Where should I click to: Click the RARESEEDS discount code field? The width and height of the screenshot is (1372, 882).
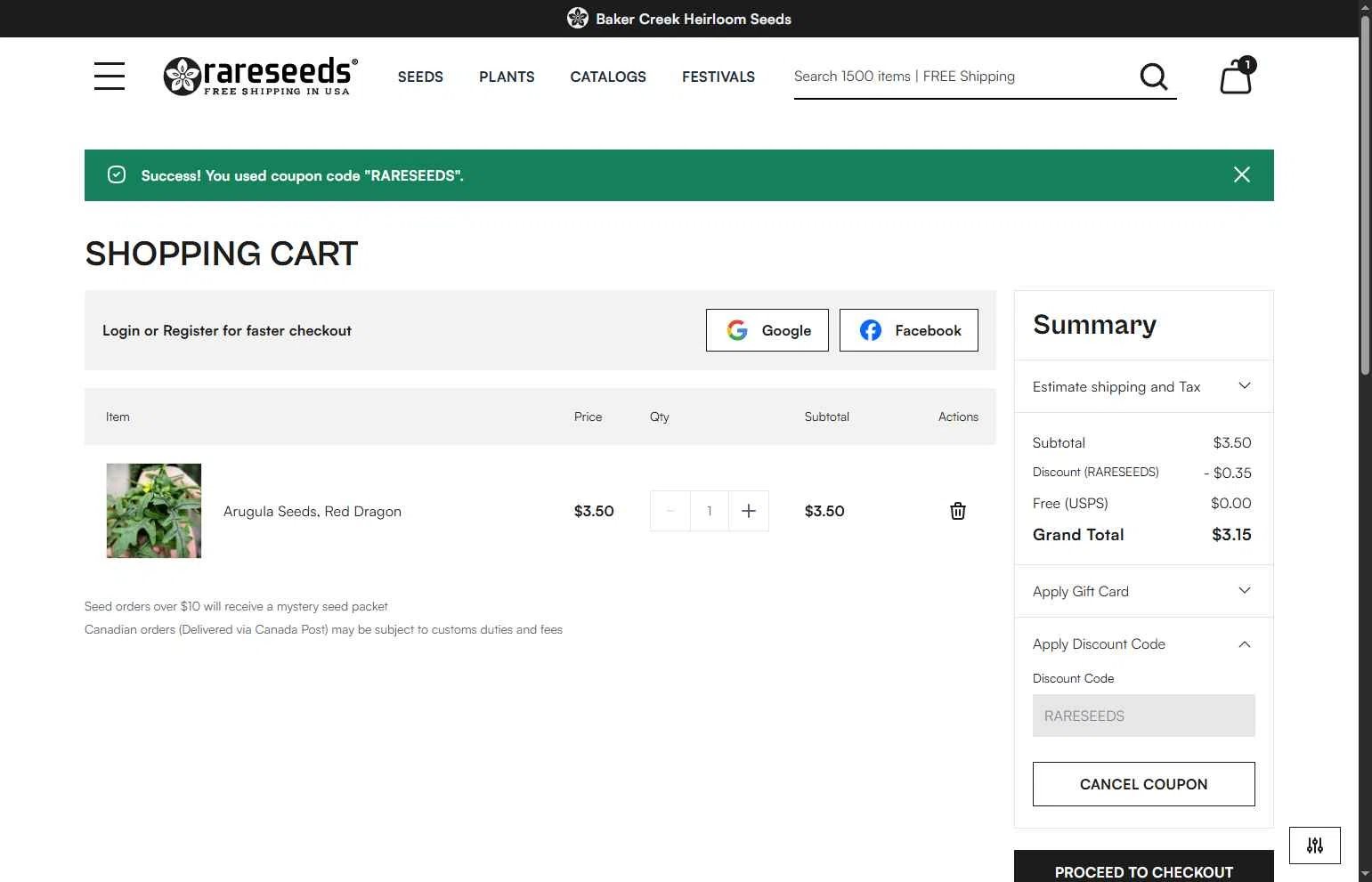[x=1144, y=716]
